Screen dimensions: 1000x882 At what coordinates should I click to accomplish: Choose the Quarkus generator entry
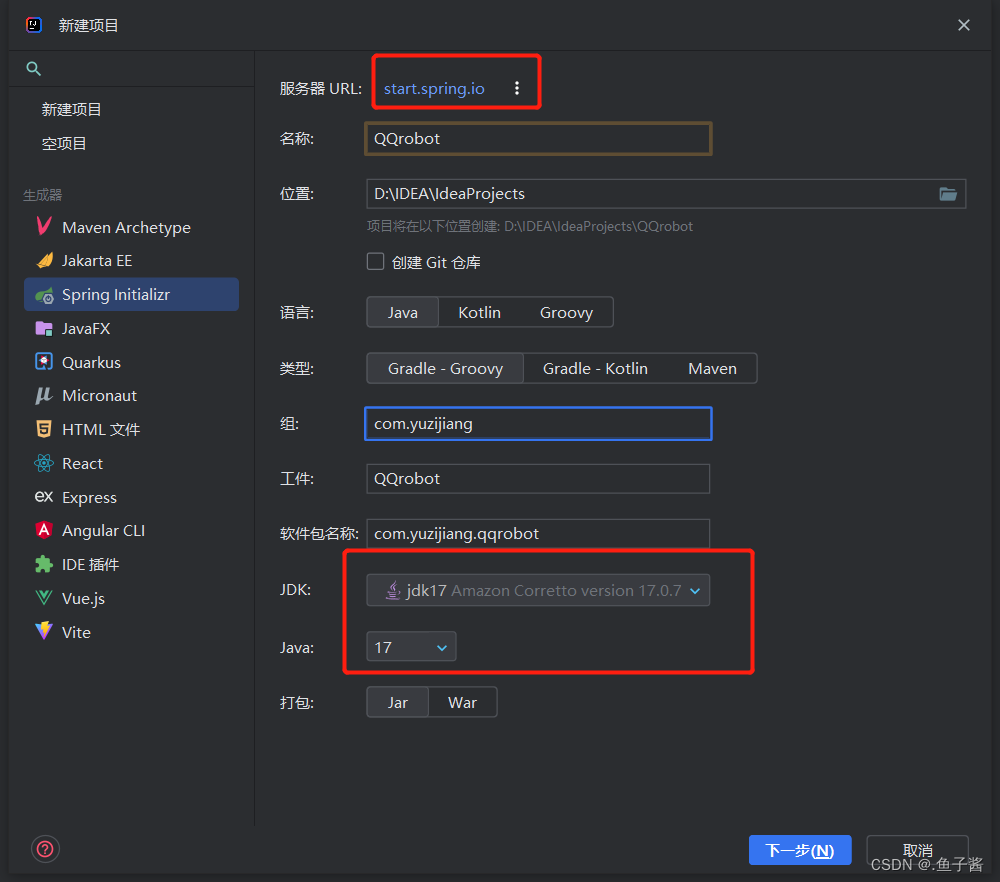131,362
